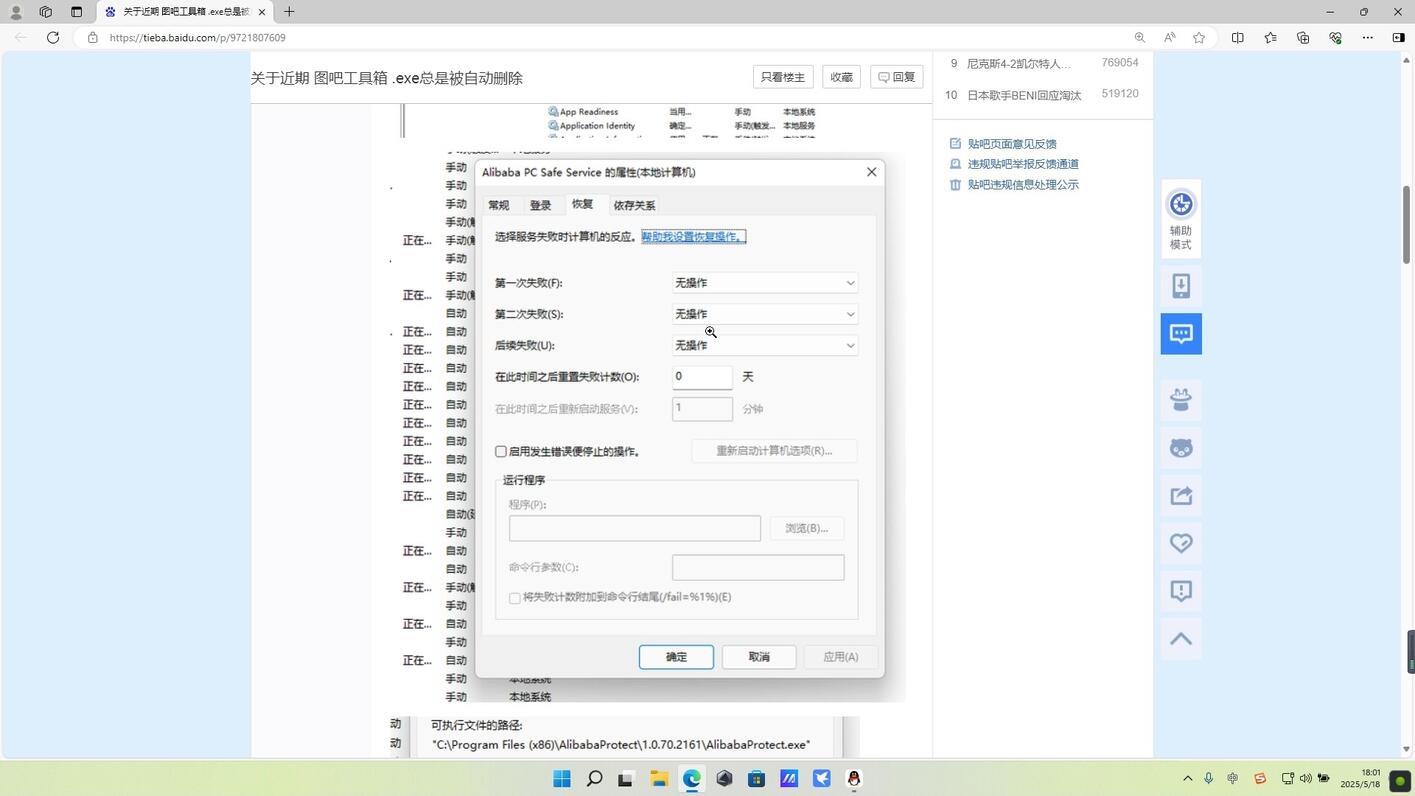Viewport: 1415px width, 796px height.
Task: Open 贴吧页面意见反馈 link
Action: [1011, 144]
